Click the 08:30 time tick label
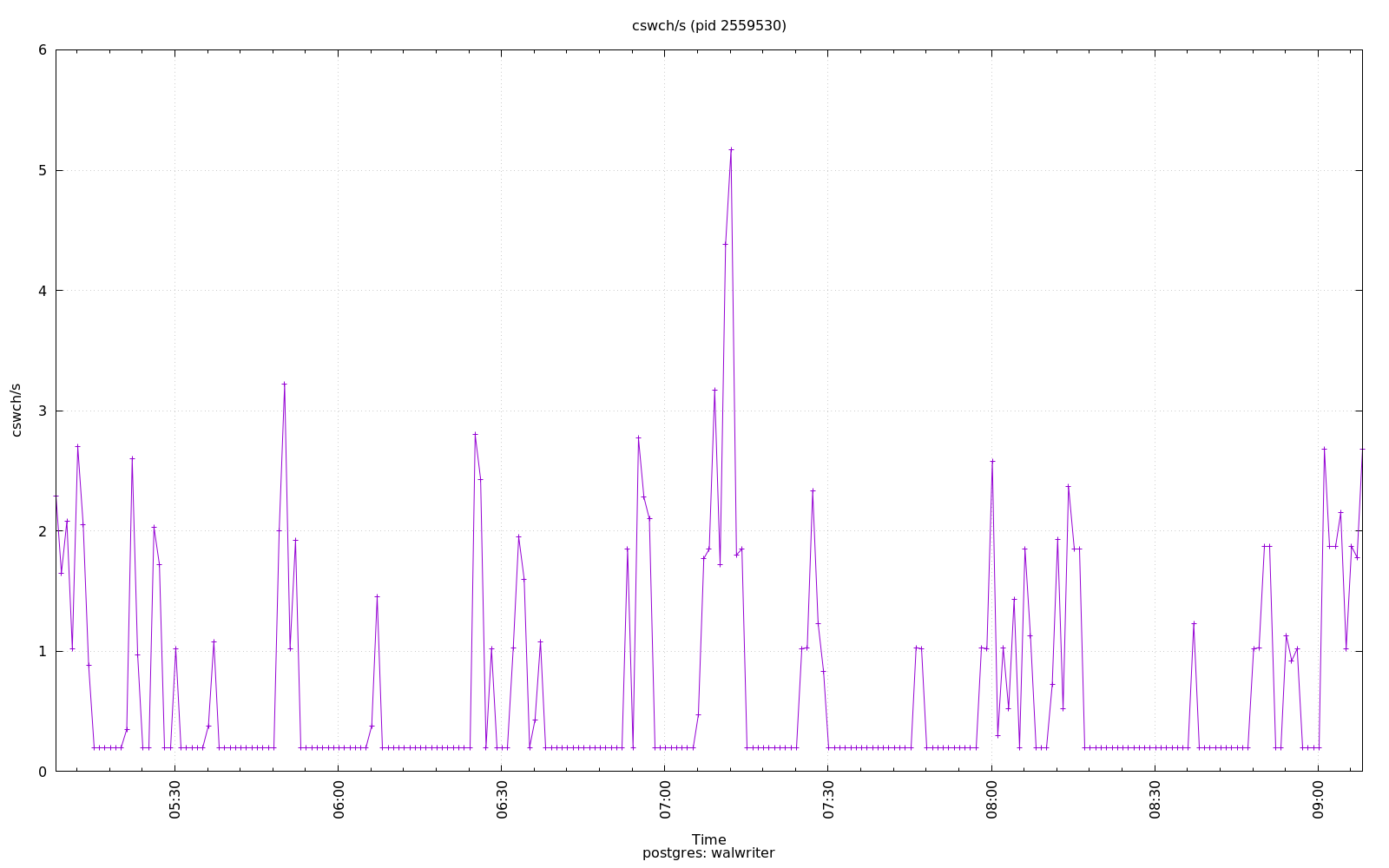Screen dimensions: 1389x868 pyautogui.click(x=1155, y=801)
